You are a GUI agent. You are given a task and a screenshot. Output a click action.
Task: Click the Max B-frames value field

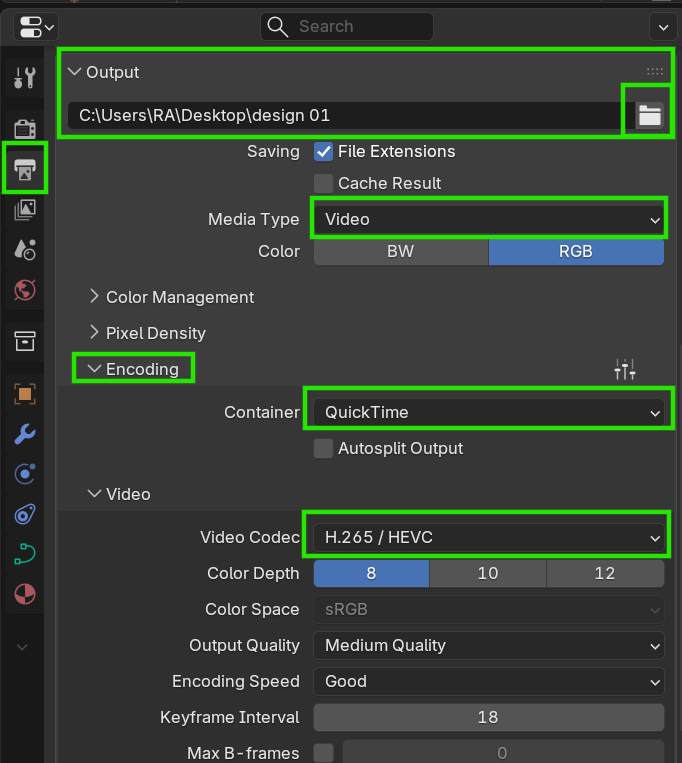pyautogui.click(x=503, y=753)
